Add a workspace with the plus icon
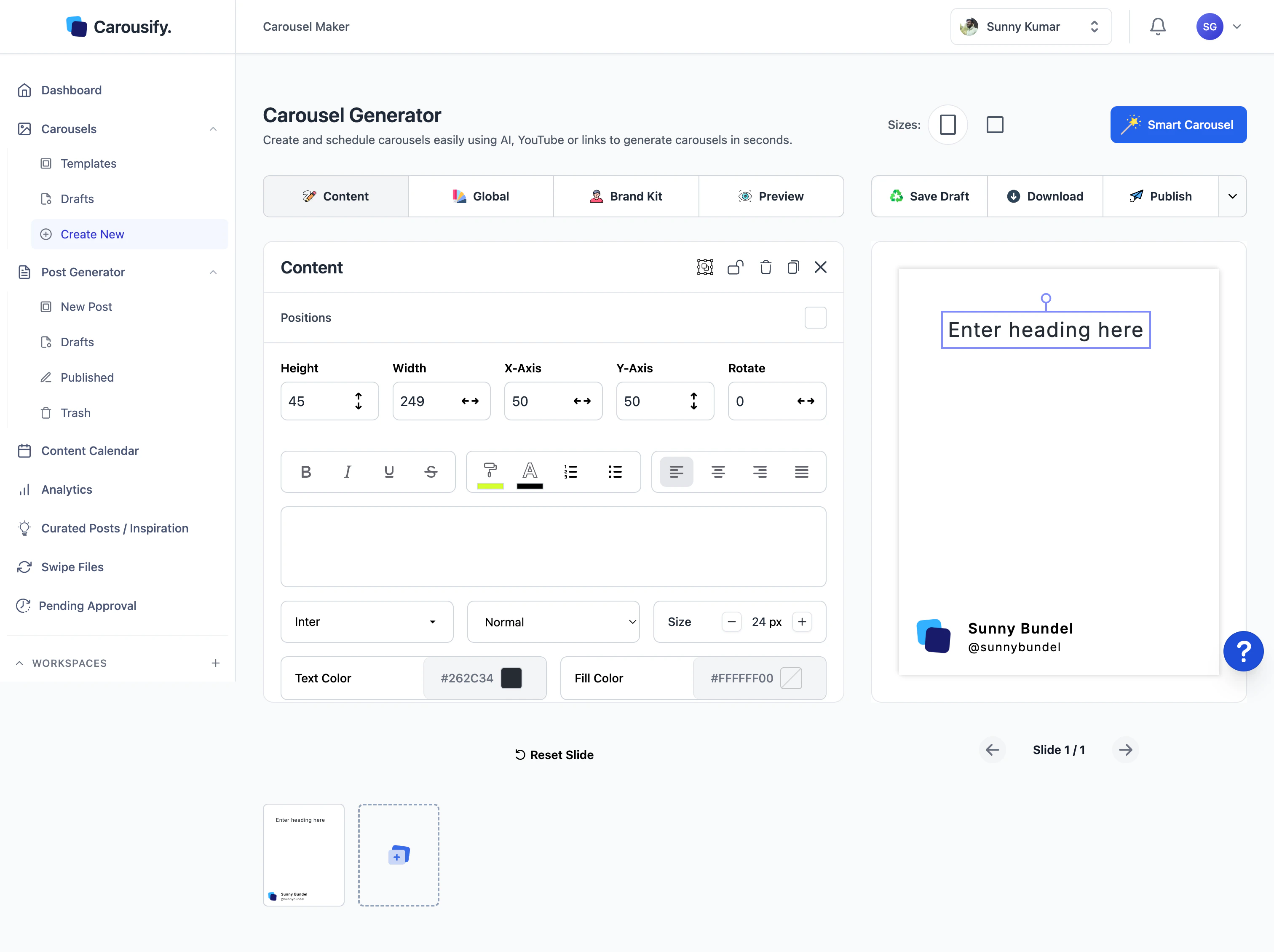The height and width of the screenshot is (952, 1274). pyautogui.click(x=215, y=663)
